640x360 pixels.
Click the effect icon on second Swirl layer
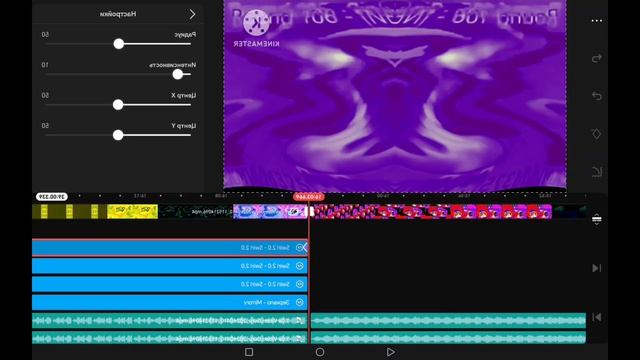pyautogui.click(x=300, y=266)
